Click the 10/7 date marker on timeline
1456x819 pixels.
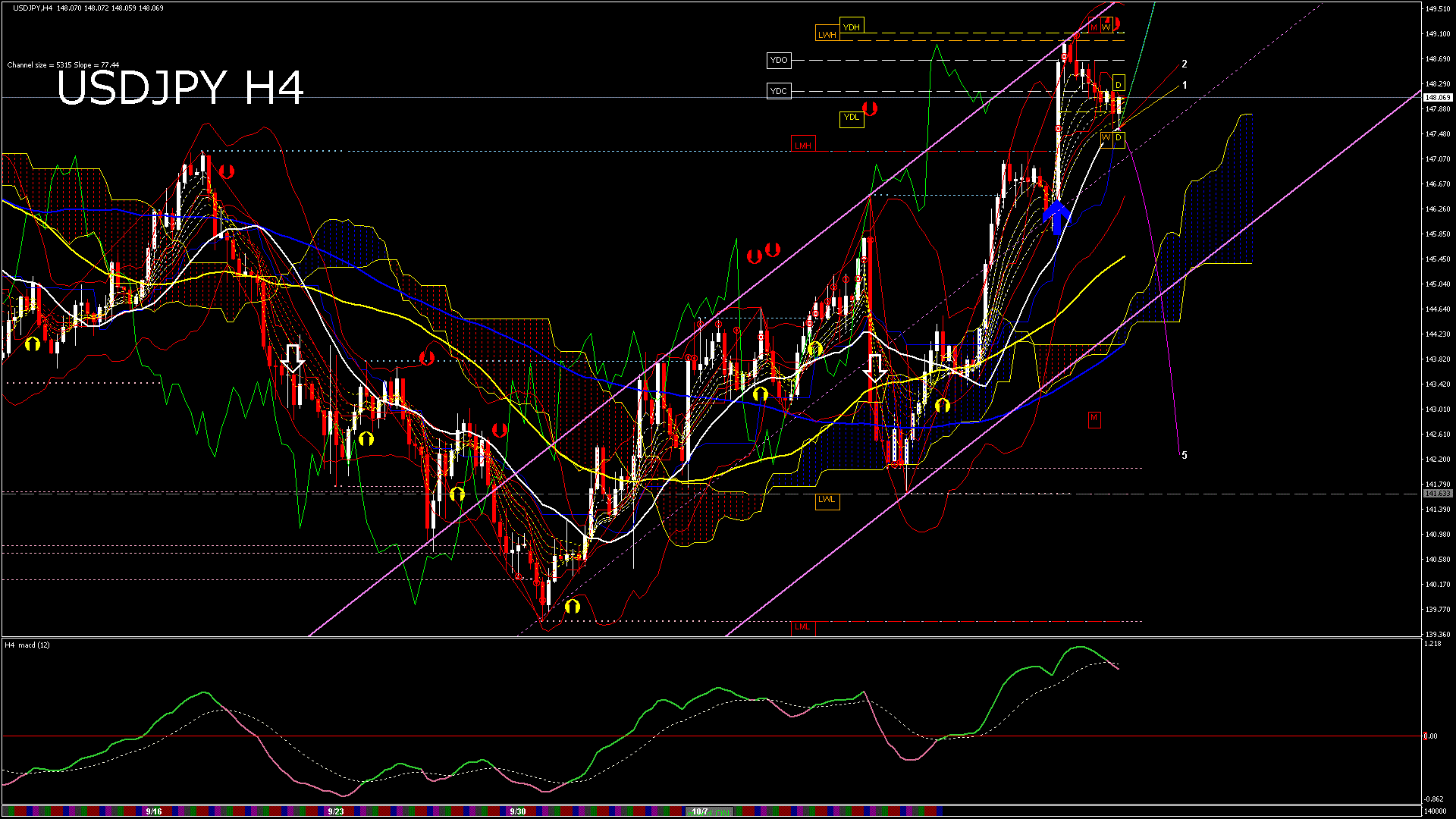pyautogui.click(x=699, y=811)
